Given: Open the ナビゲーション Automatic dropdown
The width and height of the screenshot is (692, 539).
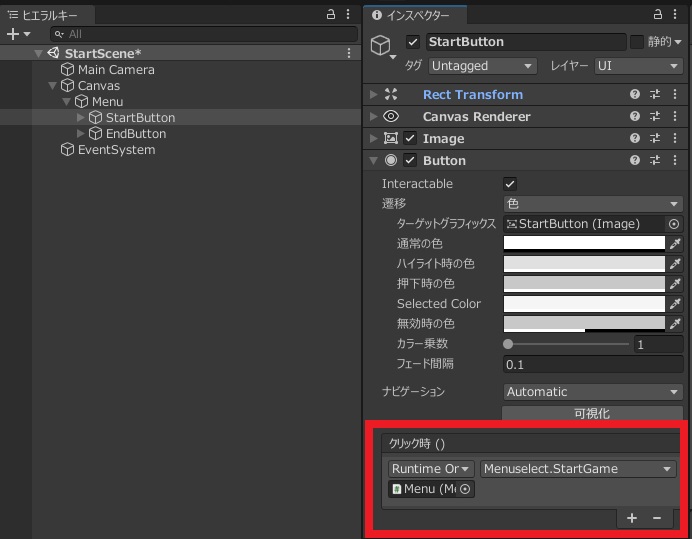Looking at the screenshot, I should point(593,392).
